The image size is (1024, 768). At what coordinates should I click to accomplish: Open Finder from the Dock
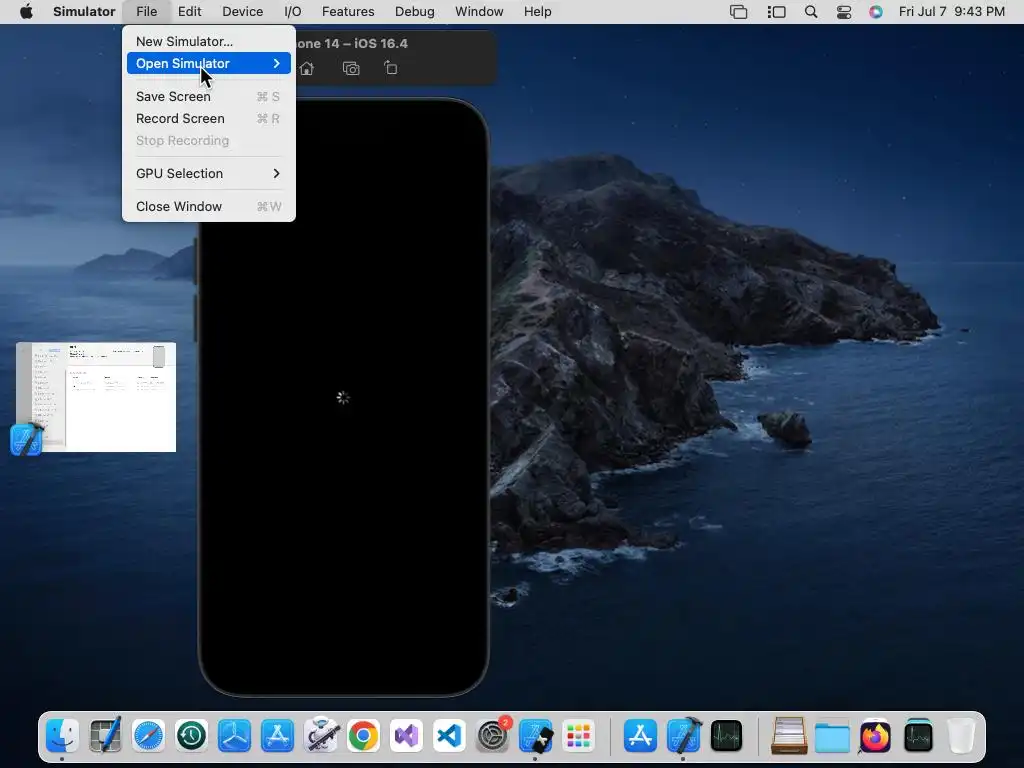point(63,736)
